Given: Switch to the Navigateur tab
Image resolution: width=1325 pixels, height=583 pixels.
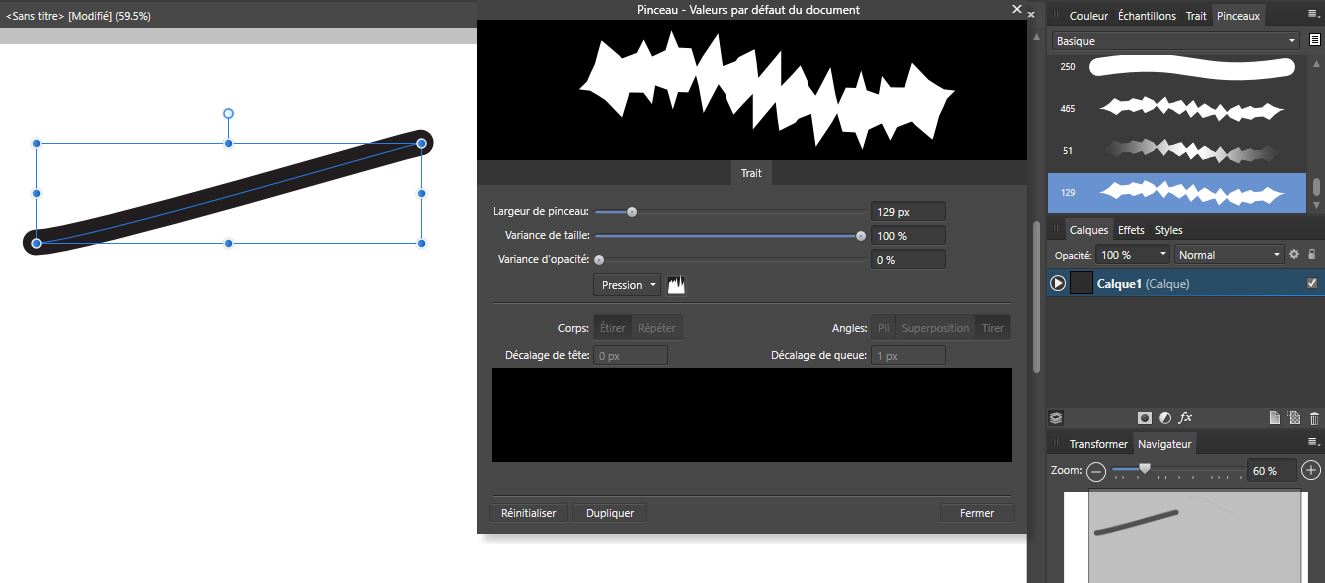Looking at the screenshot, I should (1164, 444).
